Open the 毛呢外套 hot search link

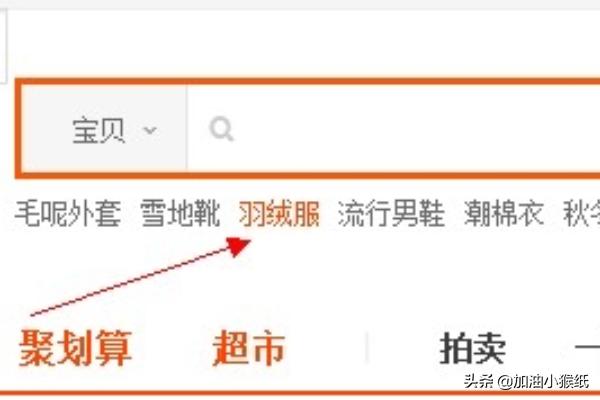click(68, 214)
